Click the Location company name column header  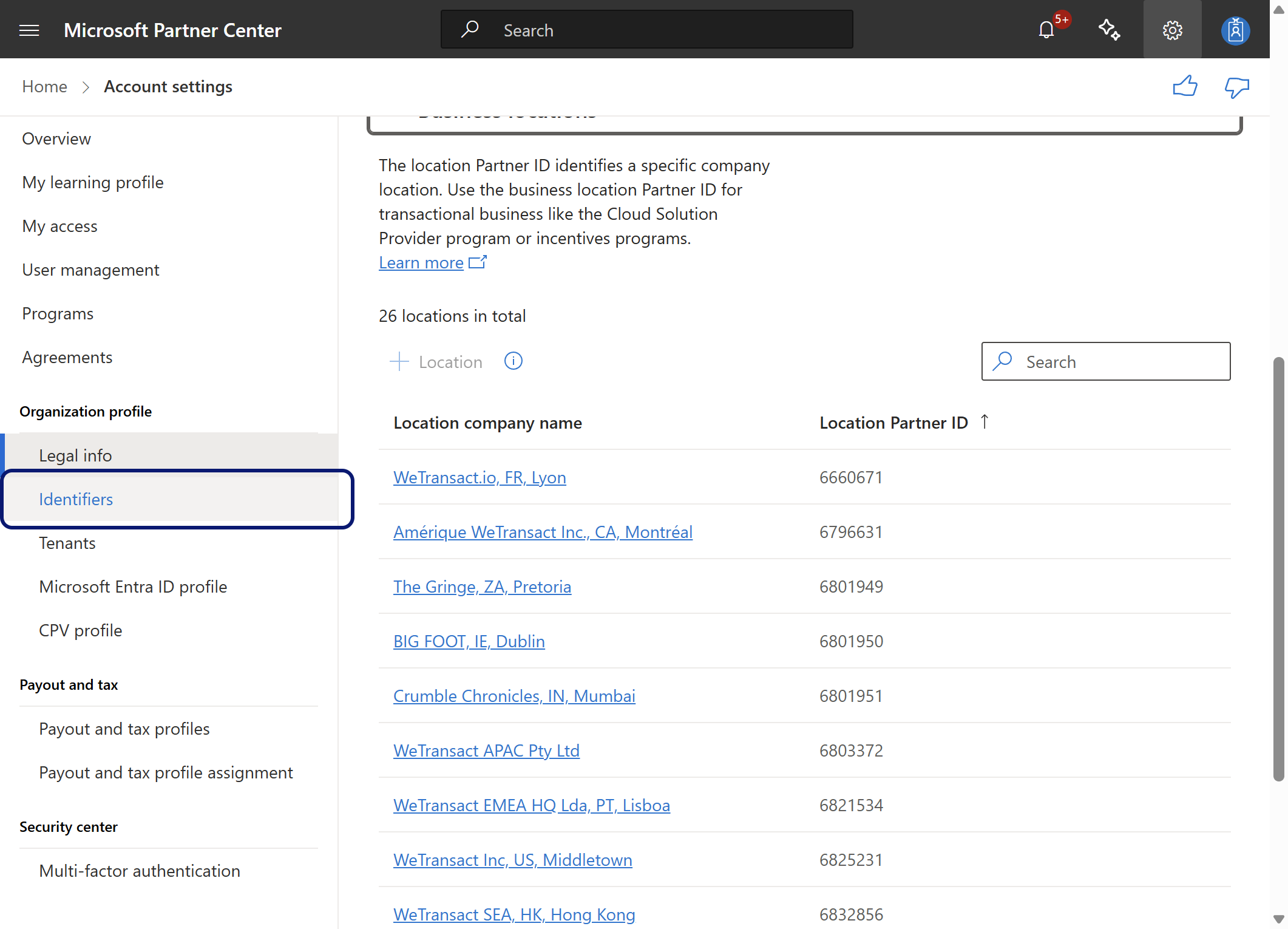[x=487, y=423]
